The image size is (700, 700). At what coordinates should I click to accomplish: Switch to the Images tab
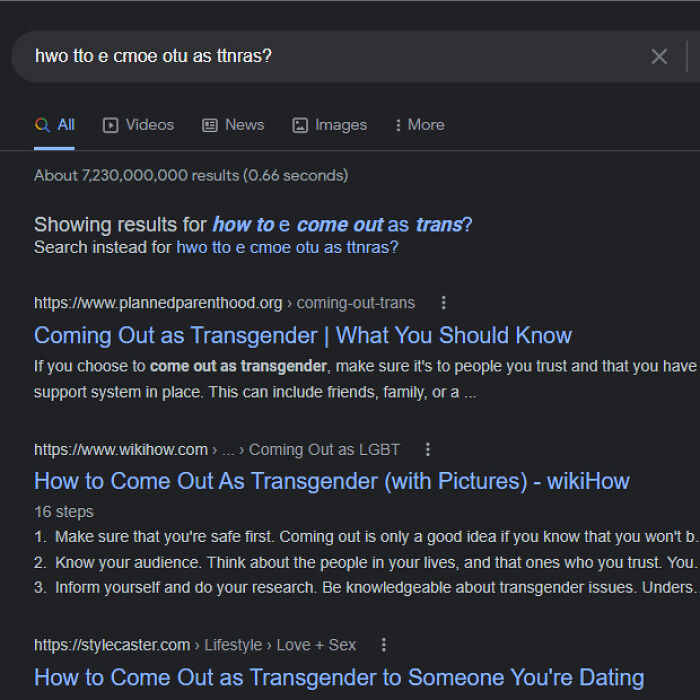340,125
